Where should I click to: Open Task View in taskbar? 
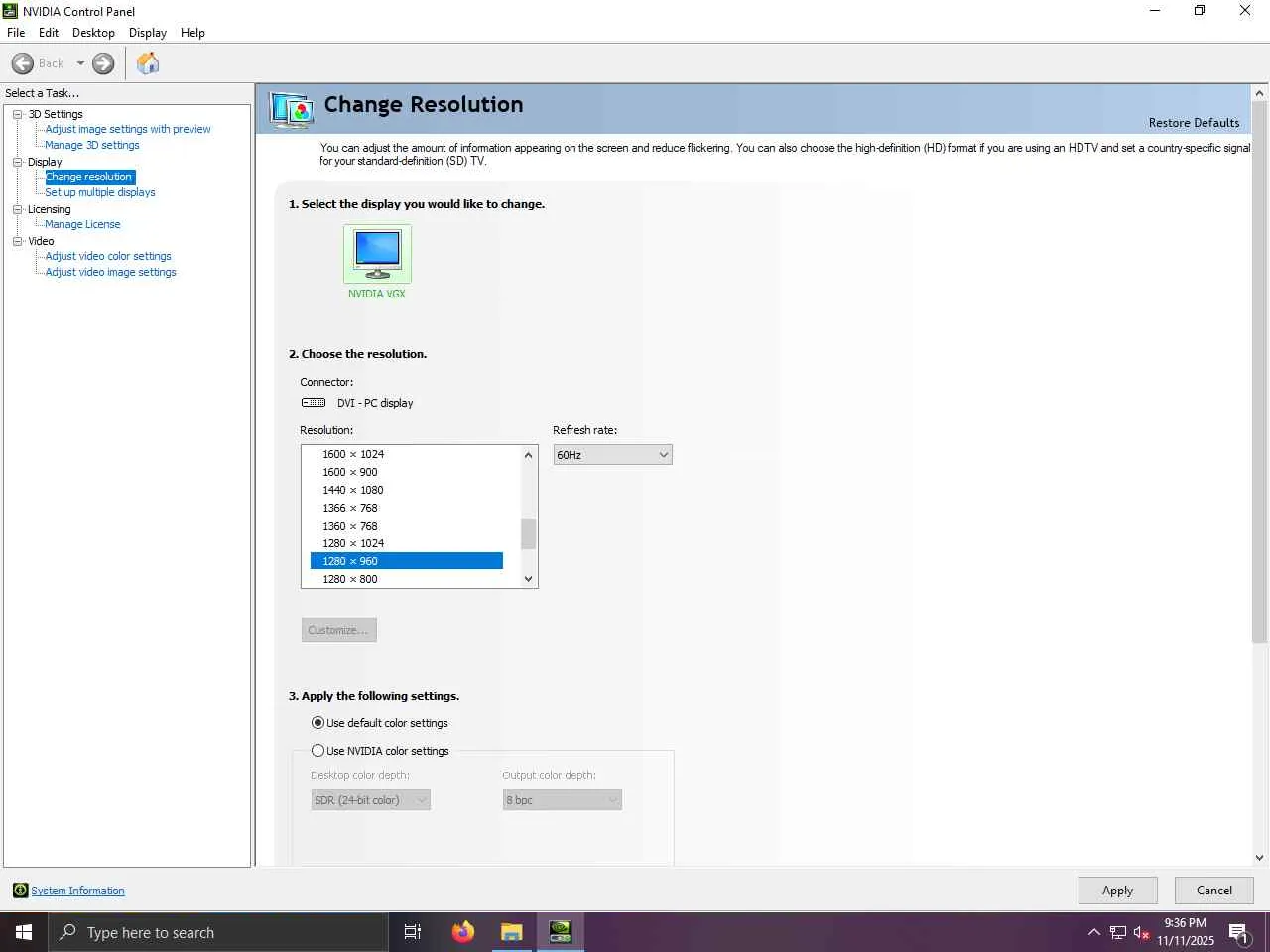pos(413,932)
